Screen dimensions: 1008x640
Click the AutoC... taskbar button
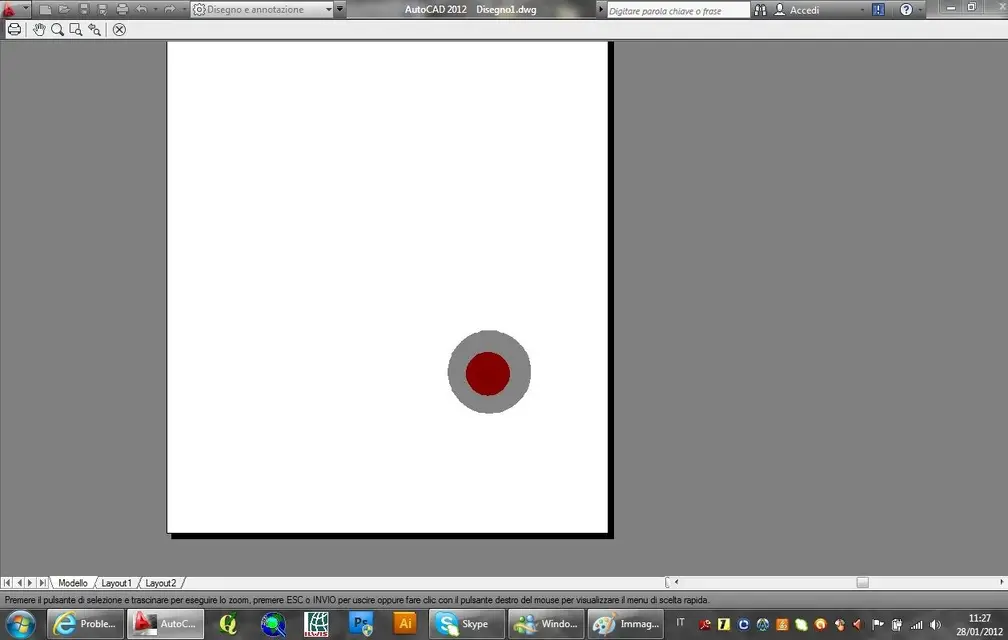(x=165, y=624)
